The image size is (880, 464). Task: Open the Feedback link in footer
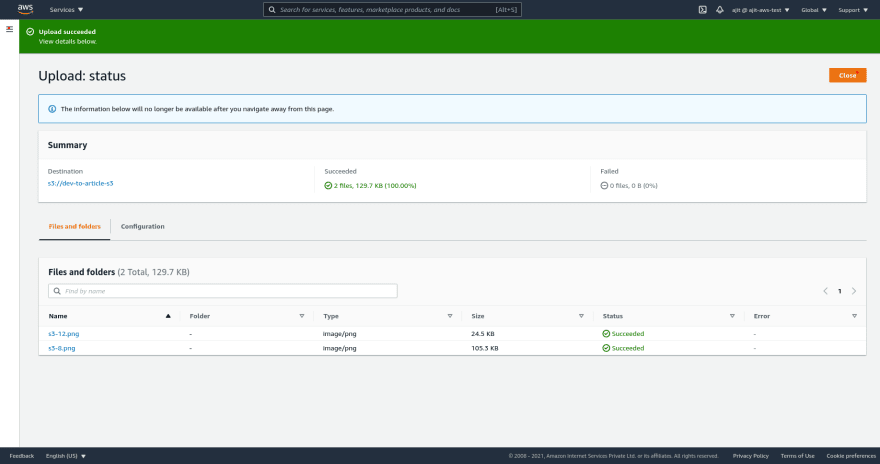tap(22, 456)
